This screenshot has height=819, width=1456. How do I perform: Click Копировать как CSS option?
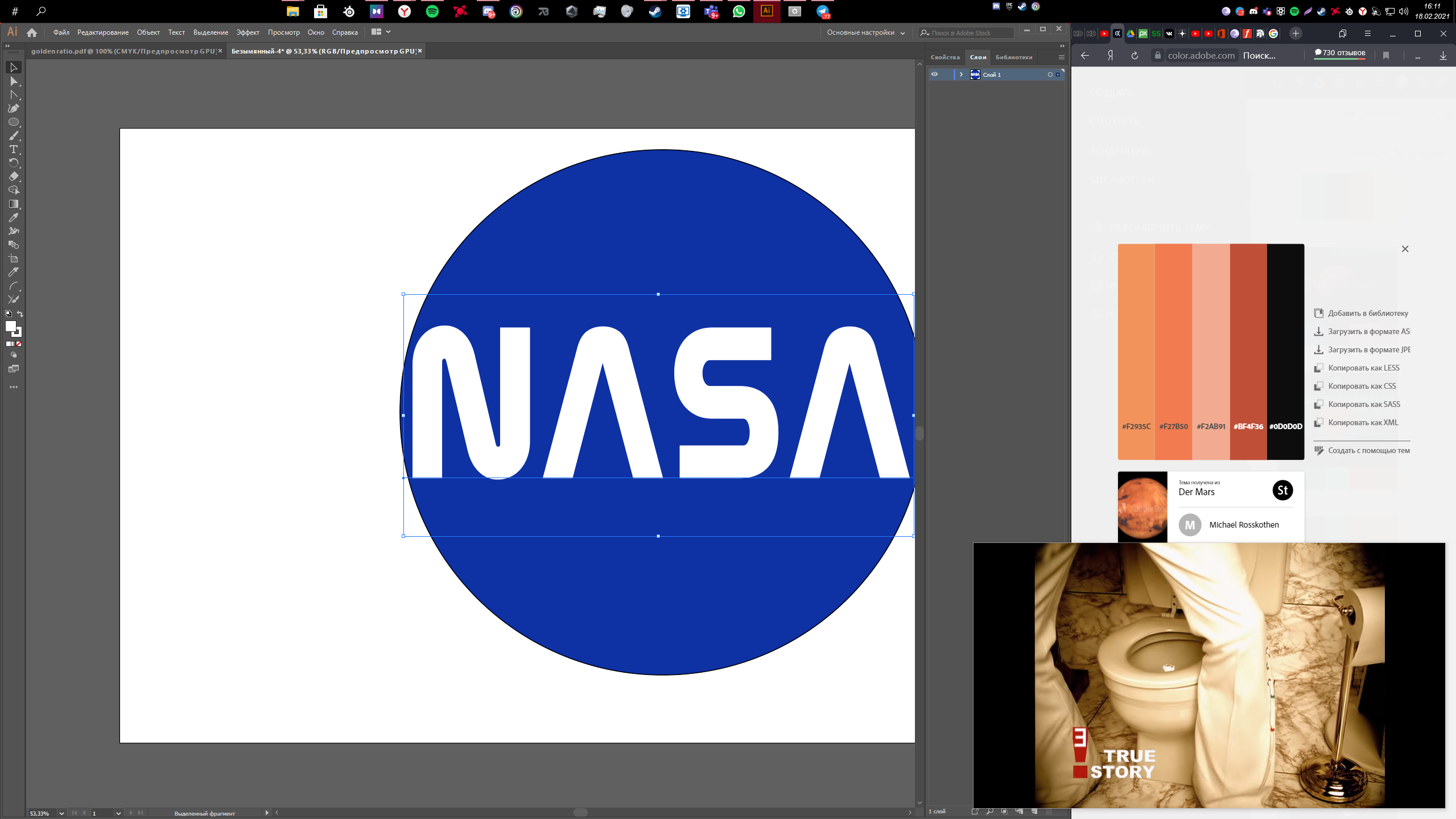tap(1355, 386)
